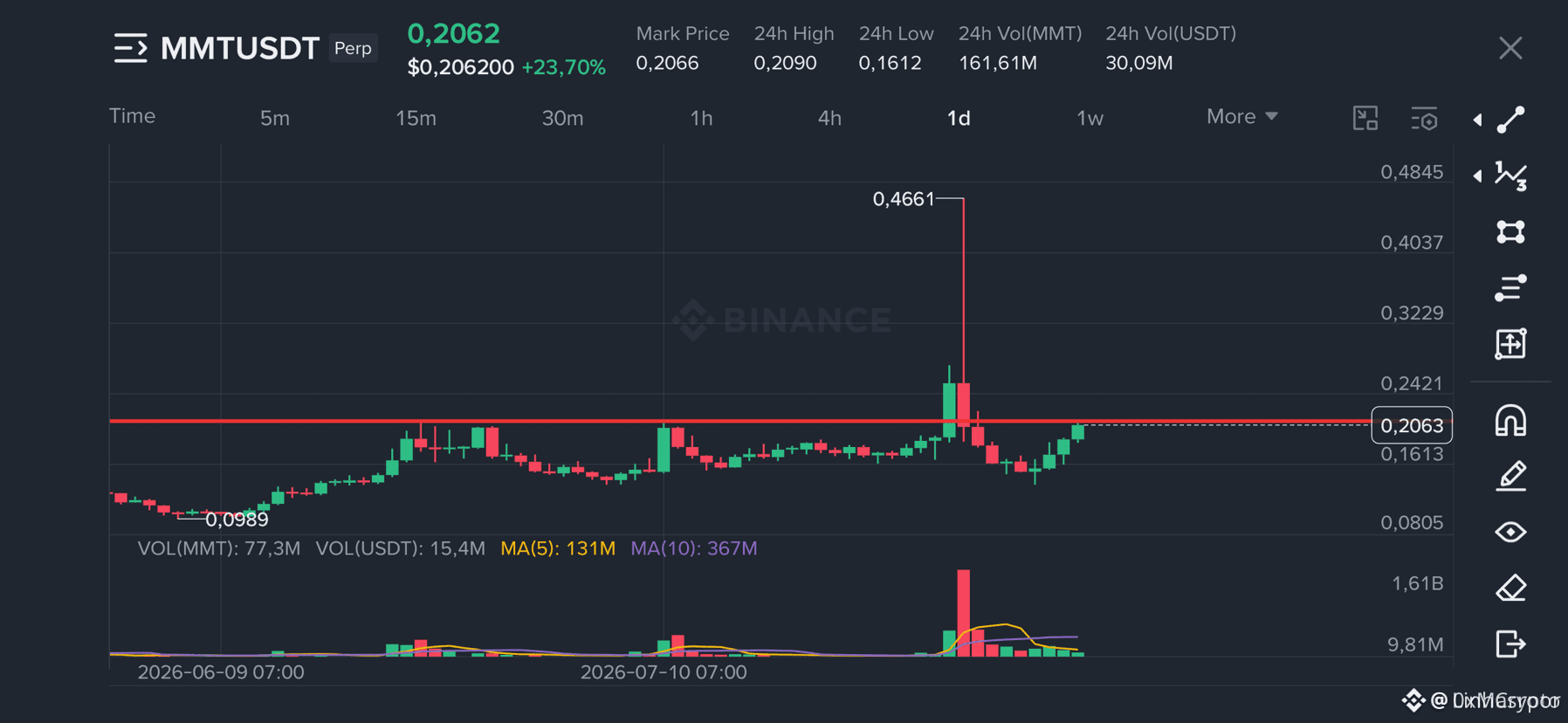The image size is (1568, 723).
Task: Tap the Perp contract badge
Action: tap(353, 48)
